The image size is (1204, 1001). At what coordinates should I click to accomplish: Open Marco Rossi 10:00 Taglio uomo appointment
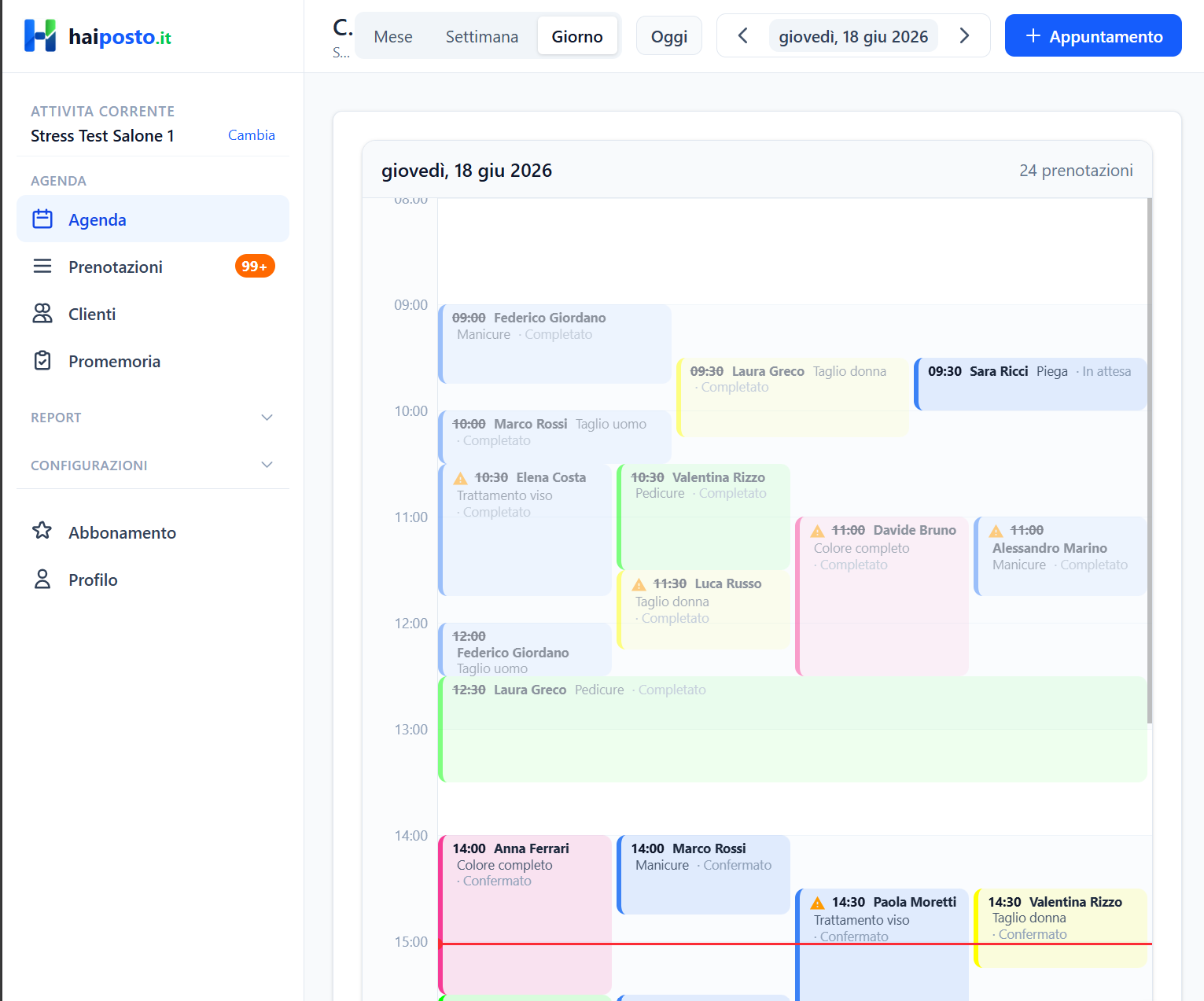click(554, 437)
